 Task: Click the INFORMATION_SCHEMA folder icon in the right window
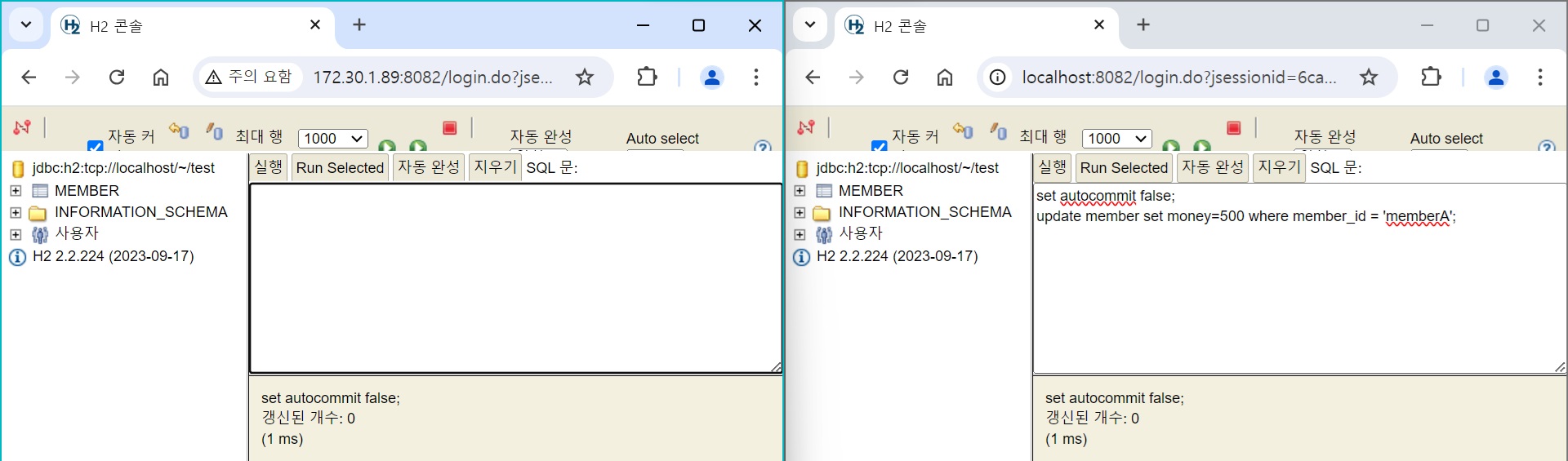[822, 213]
